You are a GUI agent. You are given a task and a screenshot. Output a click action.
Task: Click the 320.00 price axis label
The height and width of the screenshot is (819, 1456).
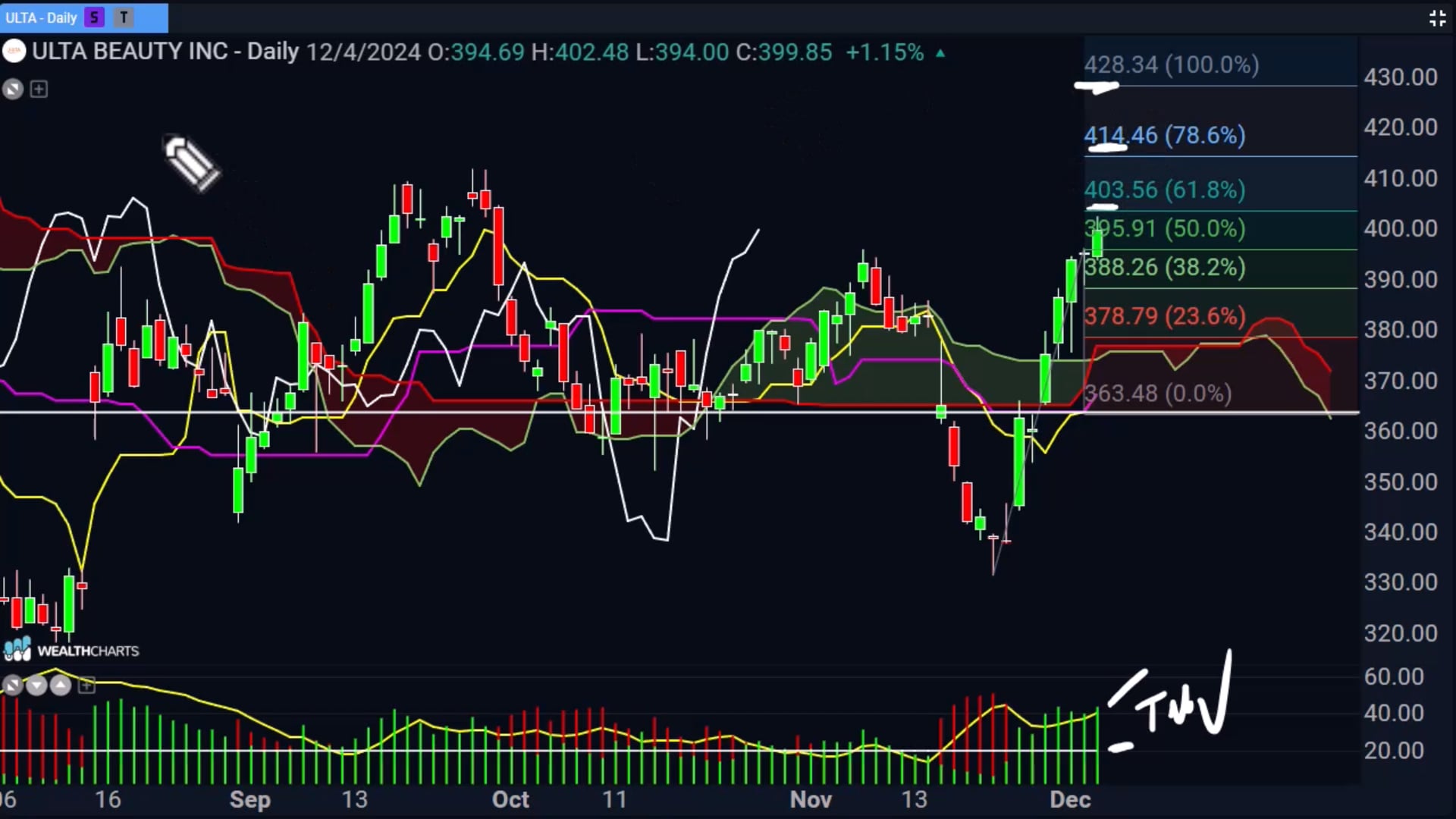pyautogui.click(x=1401, y=633)
